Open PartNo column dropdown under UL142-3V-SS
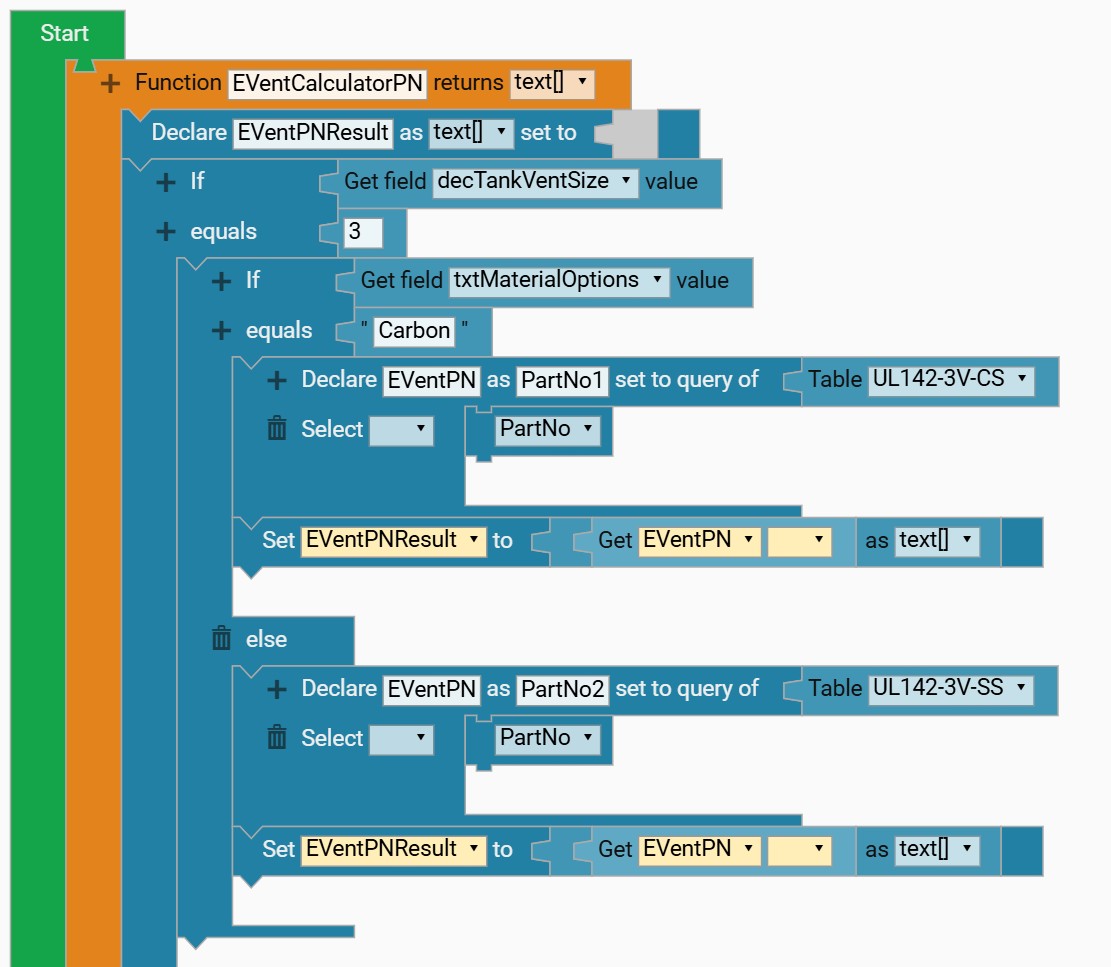 point(547,738)
